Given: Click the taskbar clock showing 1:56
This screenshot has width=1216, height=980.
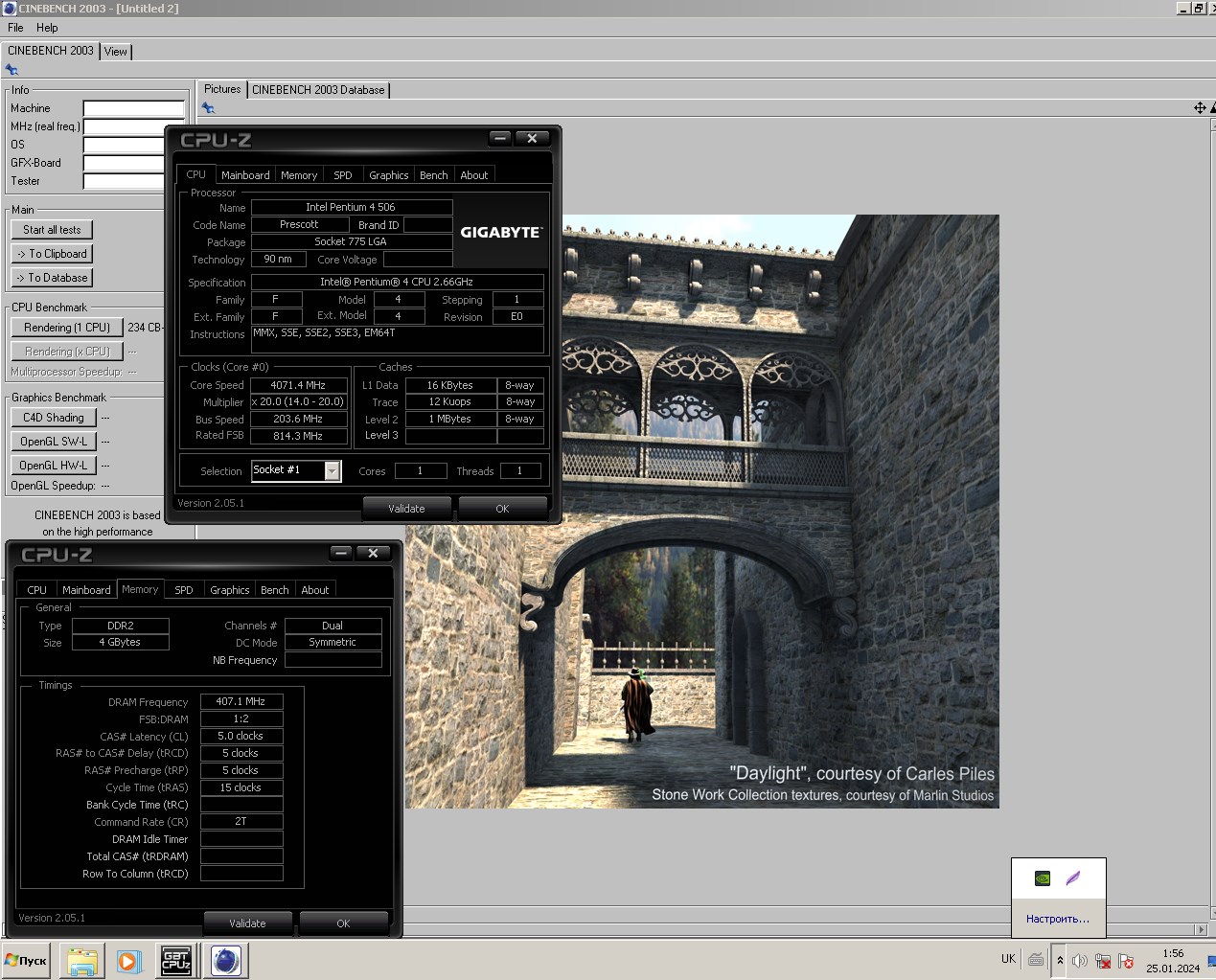Looking at the screenshot, I should [x=1173, y=953].
